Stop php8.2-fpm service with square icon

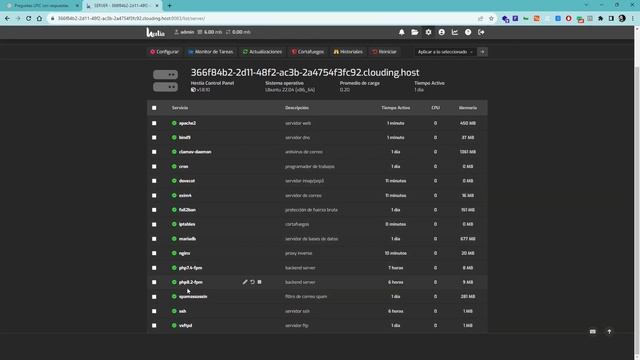coord(260,282)
